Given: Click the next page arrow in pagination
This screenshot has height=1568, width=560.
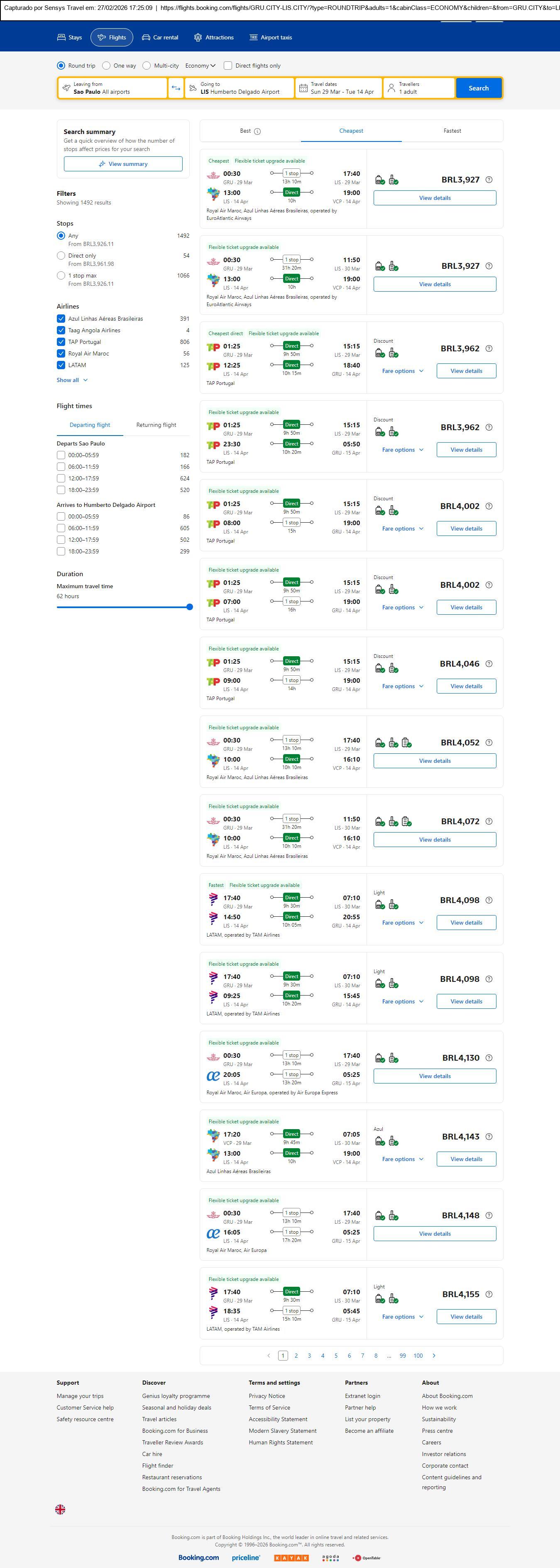Looking at the screenshot, I should pyautogui.click(x=434, y=1356).
